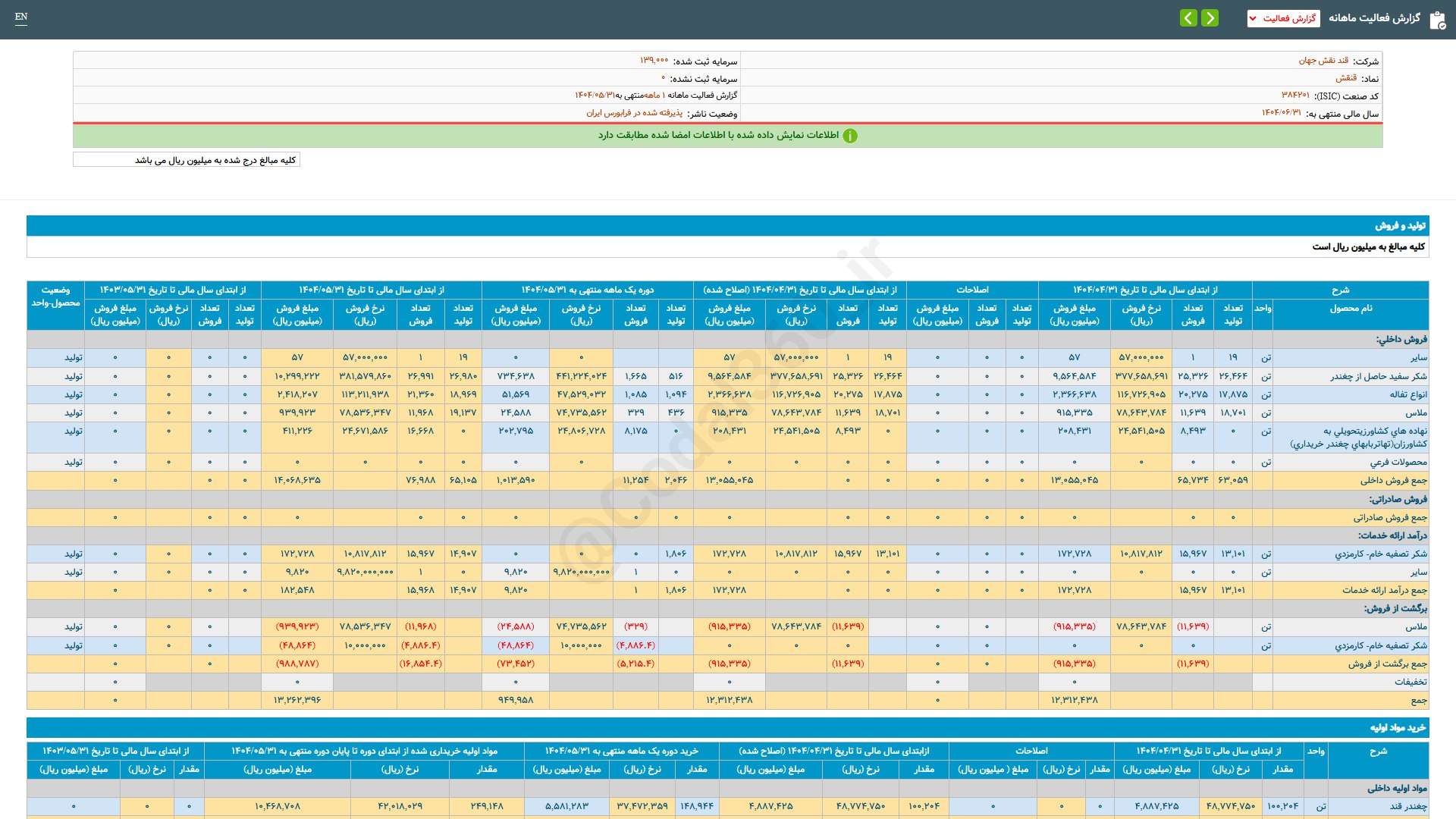Viewport: 1456px width, 819px height.
Task: Go to previous report with left arrow button
Action: pyautogui.click(x=1188, y=17)
